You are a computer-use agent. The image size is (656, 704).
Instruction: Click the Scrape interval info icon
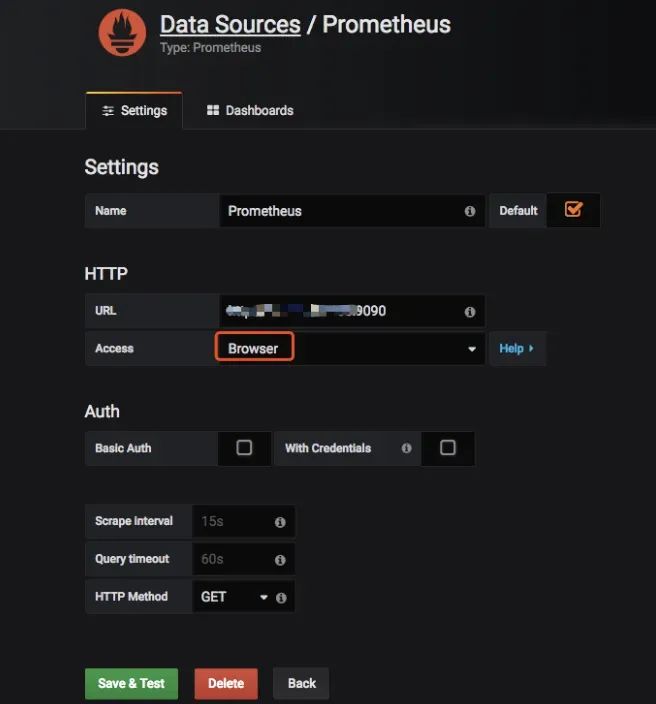(280, 522)
